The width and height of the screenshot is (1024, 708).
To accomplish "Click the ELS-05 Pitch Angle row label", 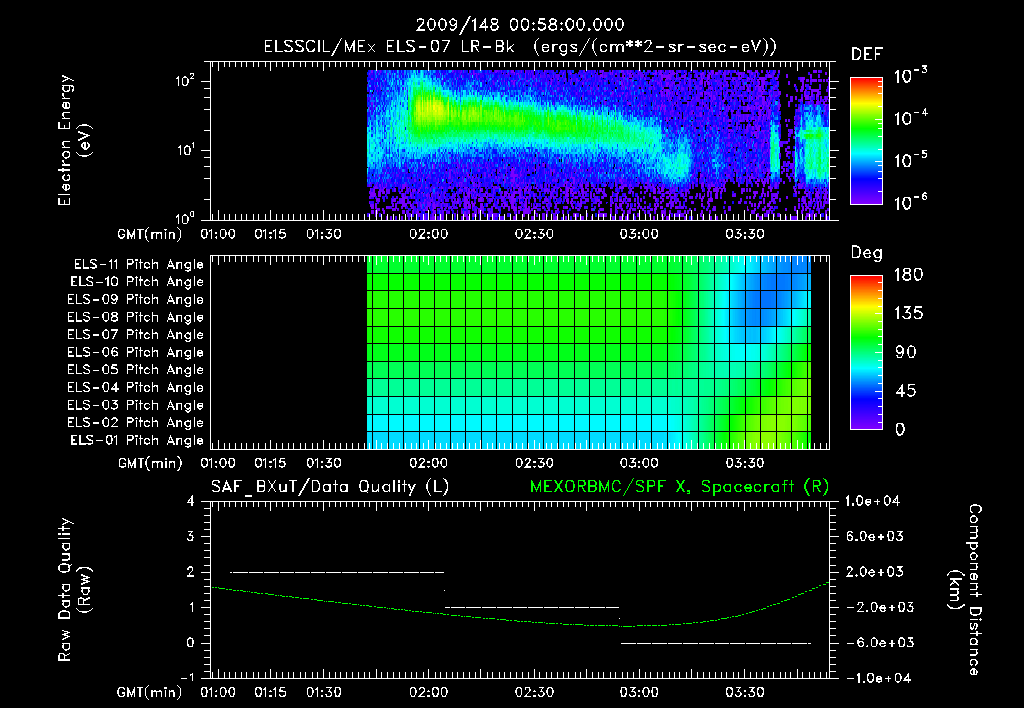I will 136,370.
